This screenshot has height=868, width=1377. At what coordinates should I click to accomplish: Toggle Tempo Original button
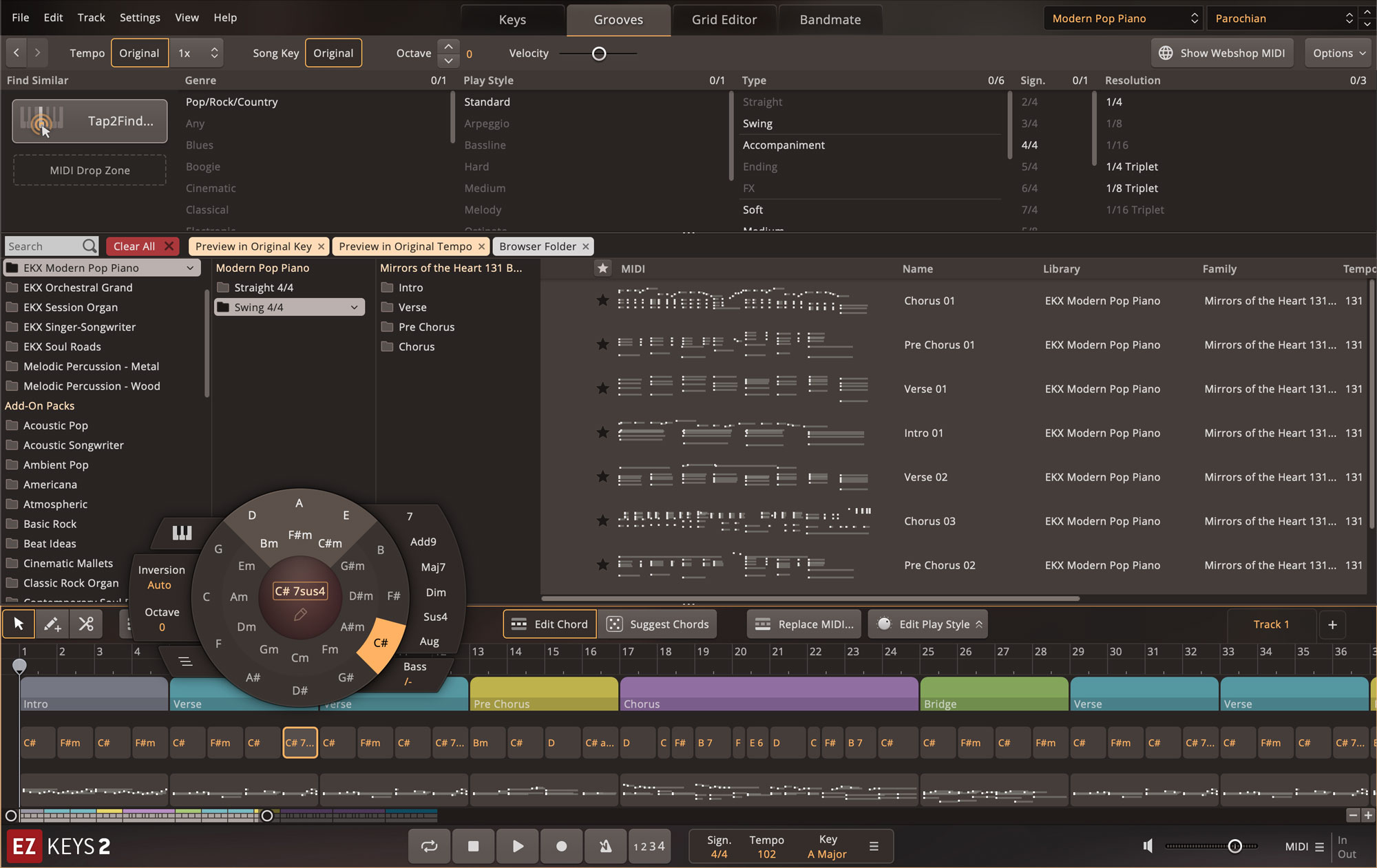pos(139,53)
